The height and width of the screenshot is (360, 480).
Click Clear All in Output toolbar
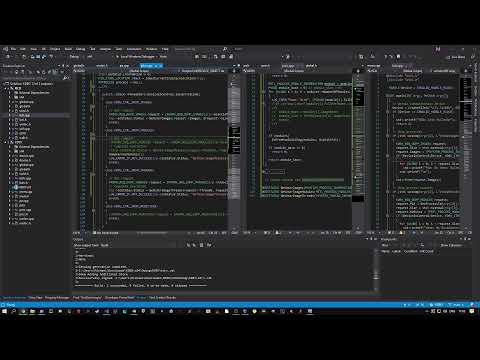click(x=201, y=245)
